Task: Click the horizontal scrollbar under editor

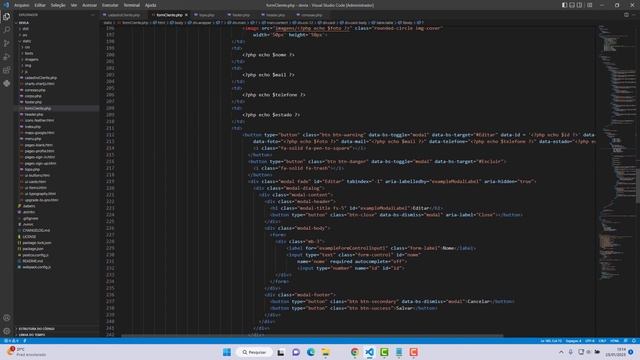Action: click(x=312, y=336)
